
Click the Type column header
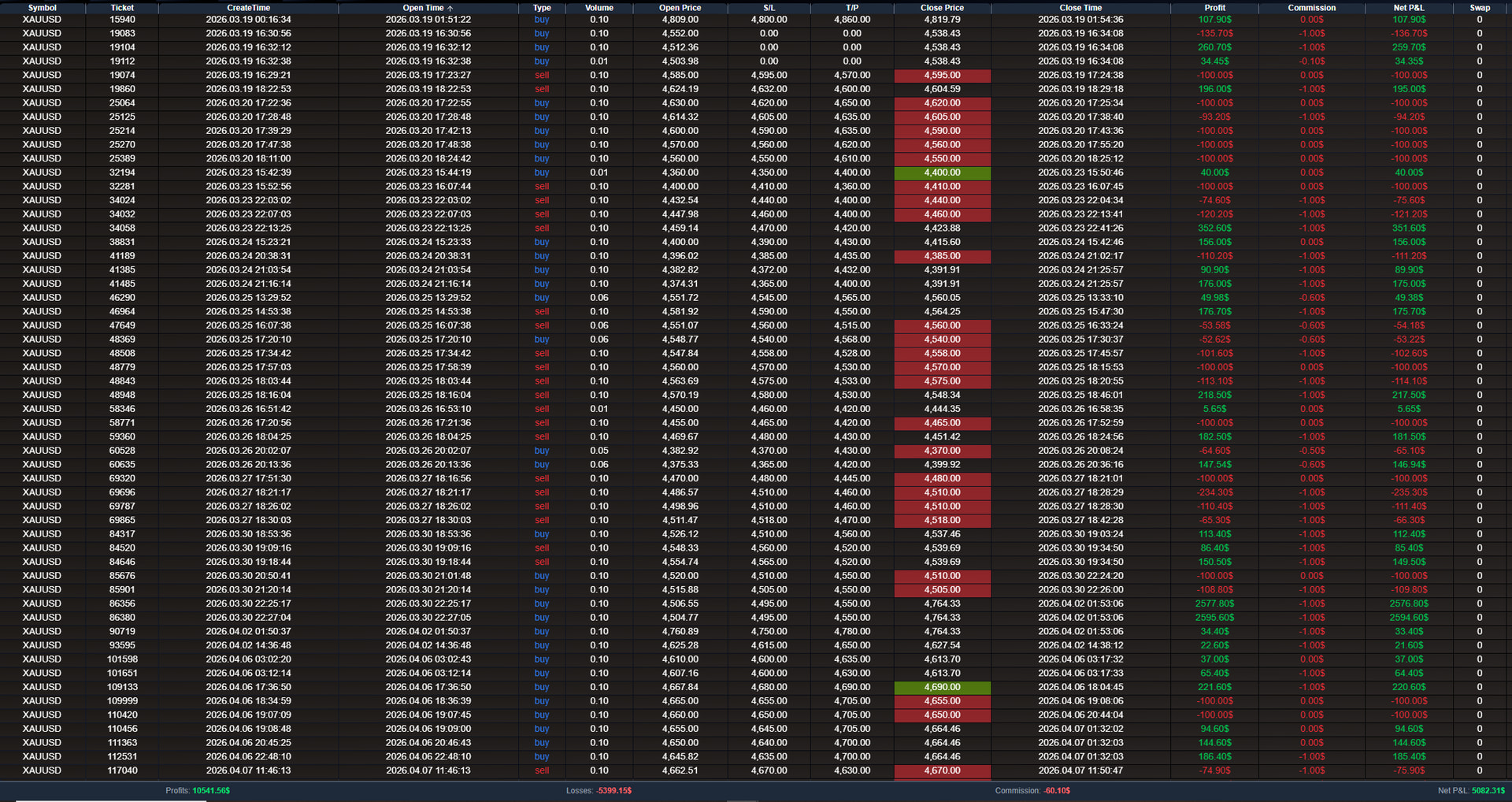[542, 8]
